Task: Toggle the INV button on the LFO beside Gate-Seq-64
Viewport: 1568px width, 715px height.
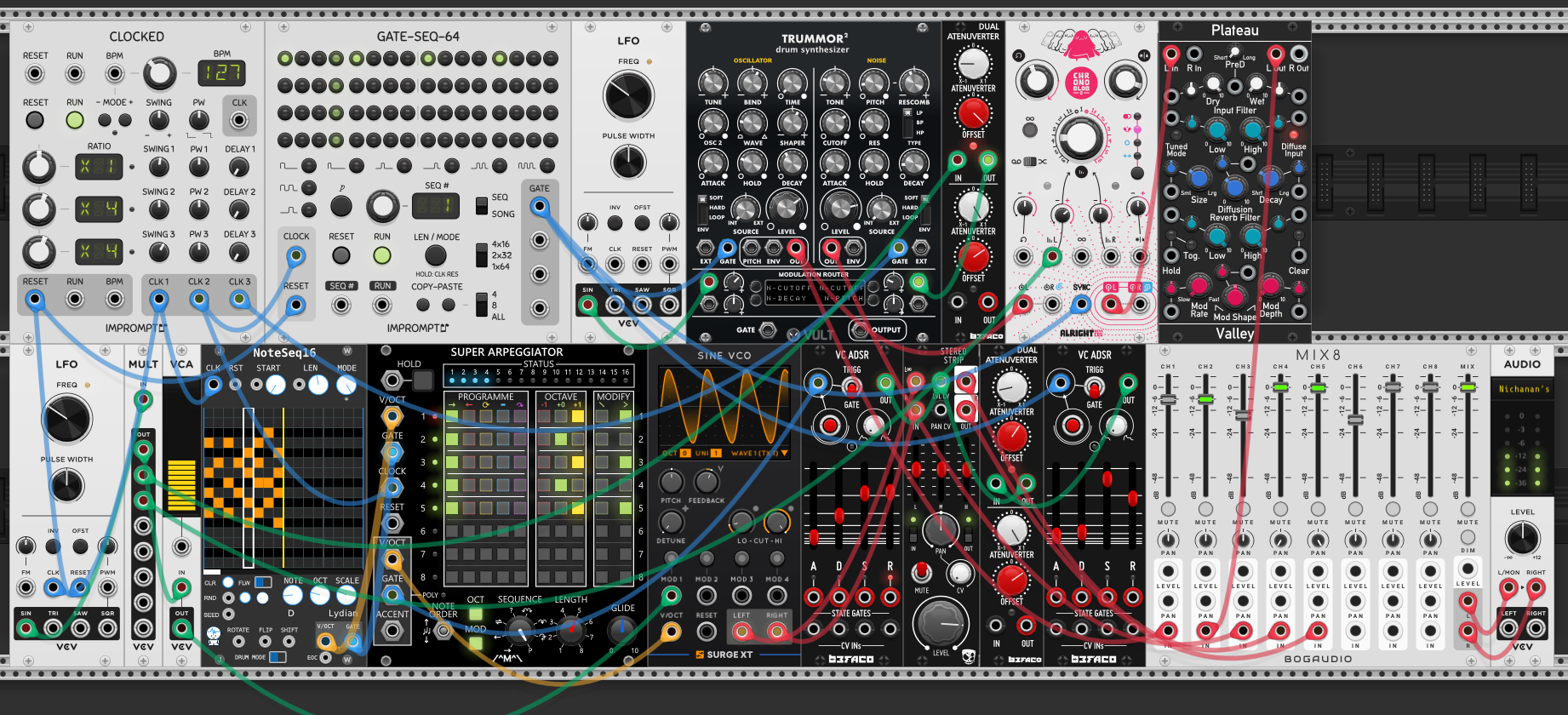Action: point(615,223)
